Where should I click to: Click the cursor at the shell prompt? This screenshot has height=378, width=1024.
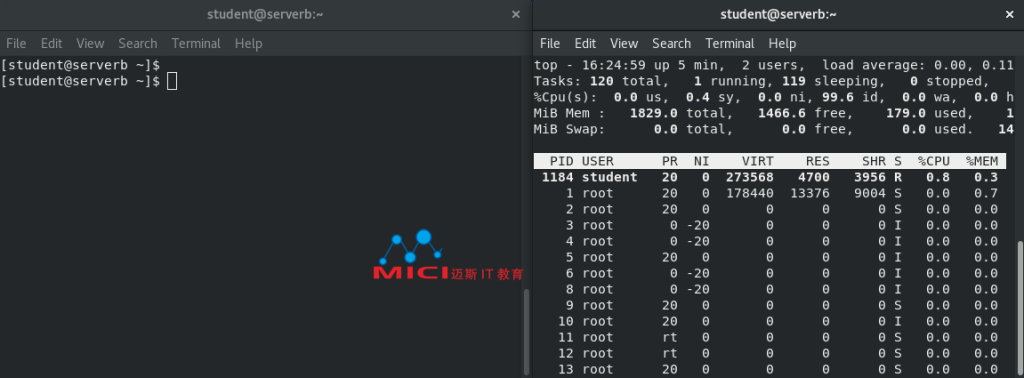[x=172, y=82]
